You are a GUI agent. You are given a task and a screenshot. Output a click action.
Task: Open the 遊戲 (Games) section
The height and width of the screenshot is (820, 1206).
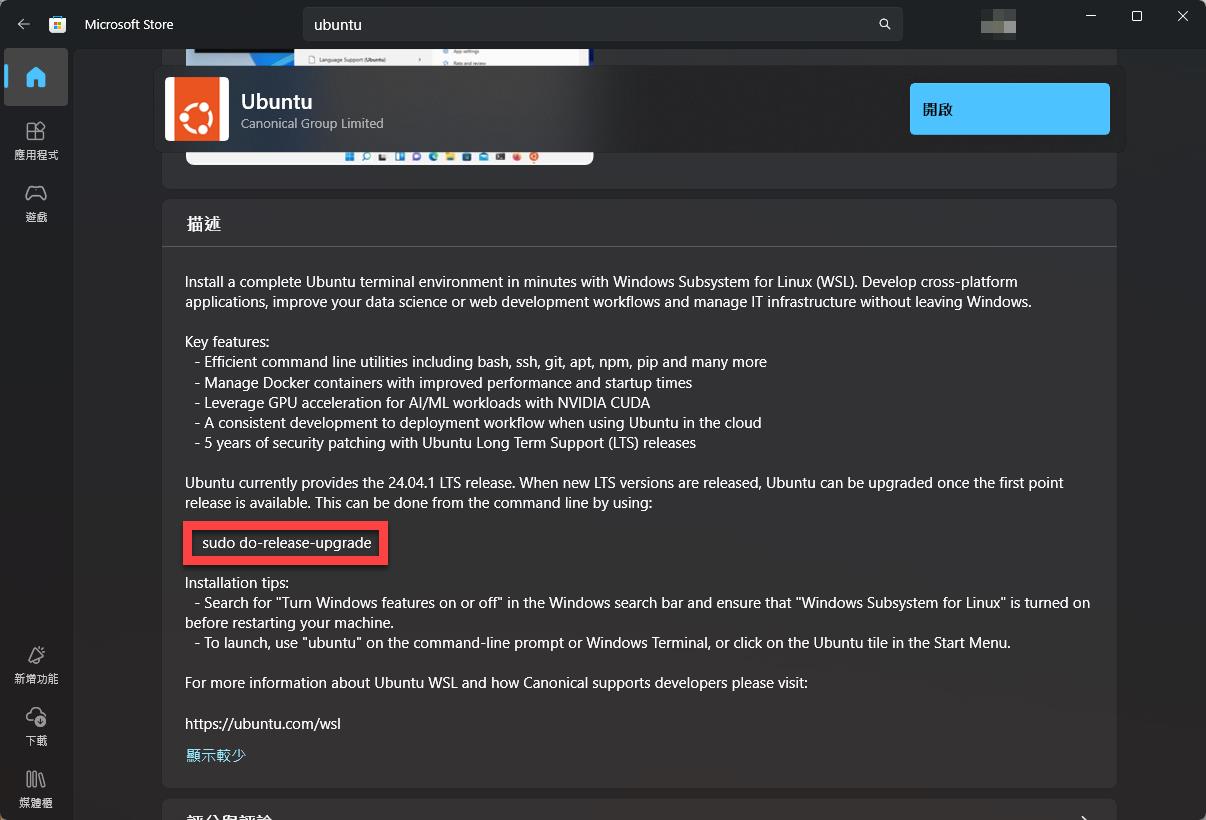tap(36, 203)
